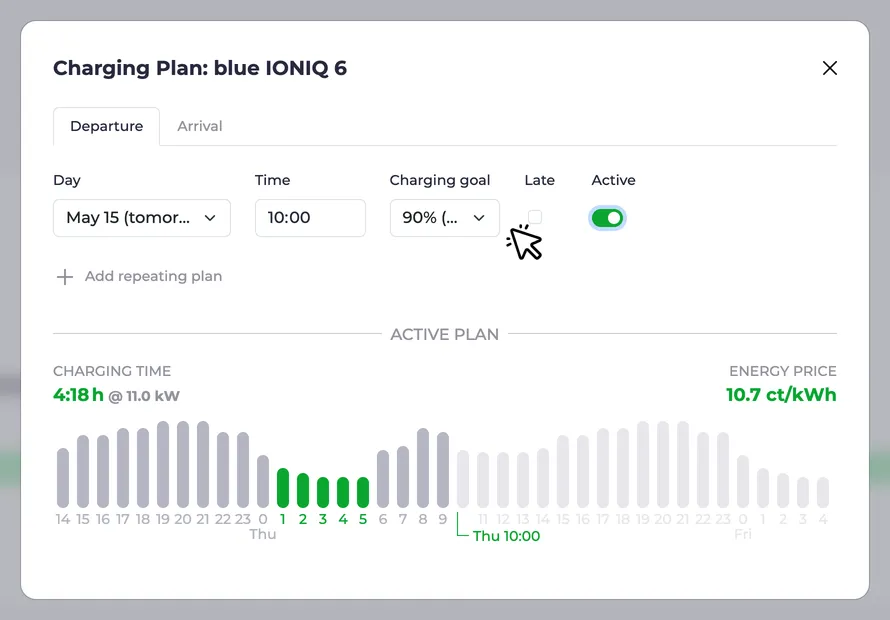890x620 pixels.
Task: Select the Departure tab
Action: pyautogui.click(x=106, y=126)
